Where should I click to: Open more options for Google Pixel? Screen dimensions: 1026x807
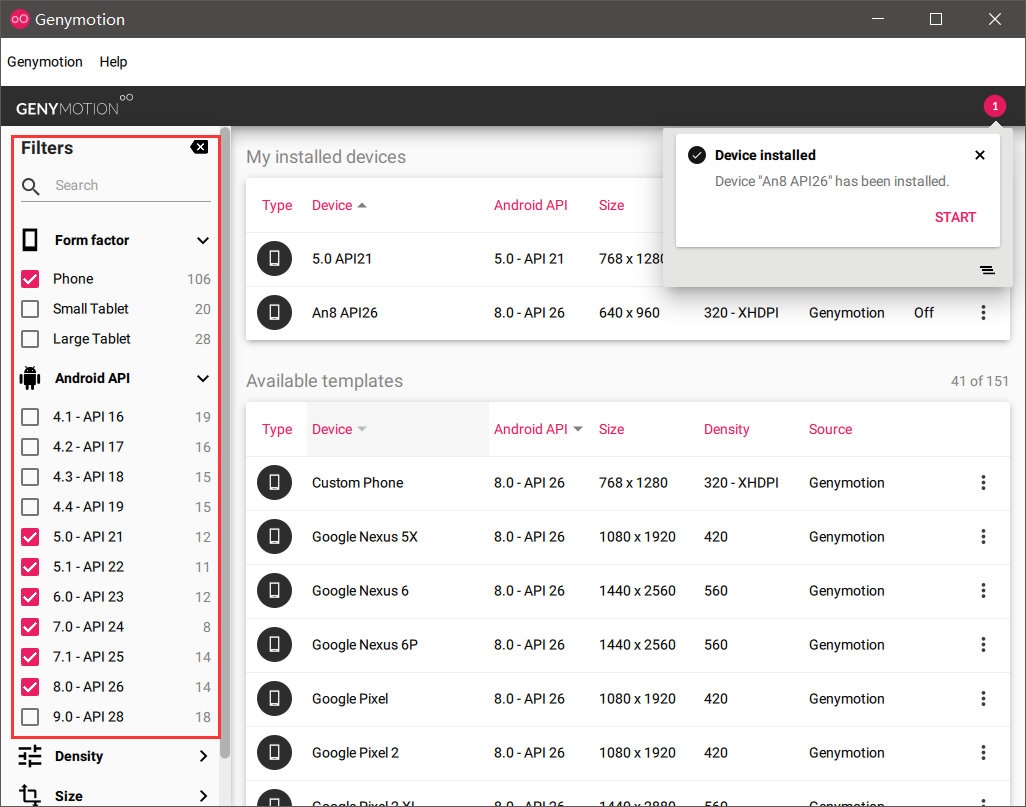pos(983,698)
